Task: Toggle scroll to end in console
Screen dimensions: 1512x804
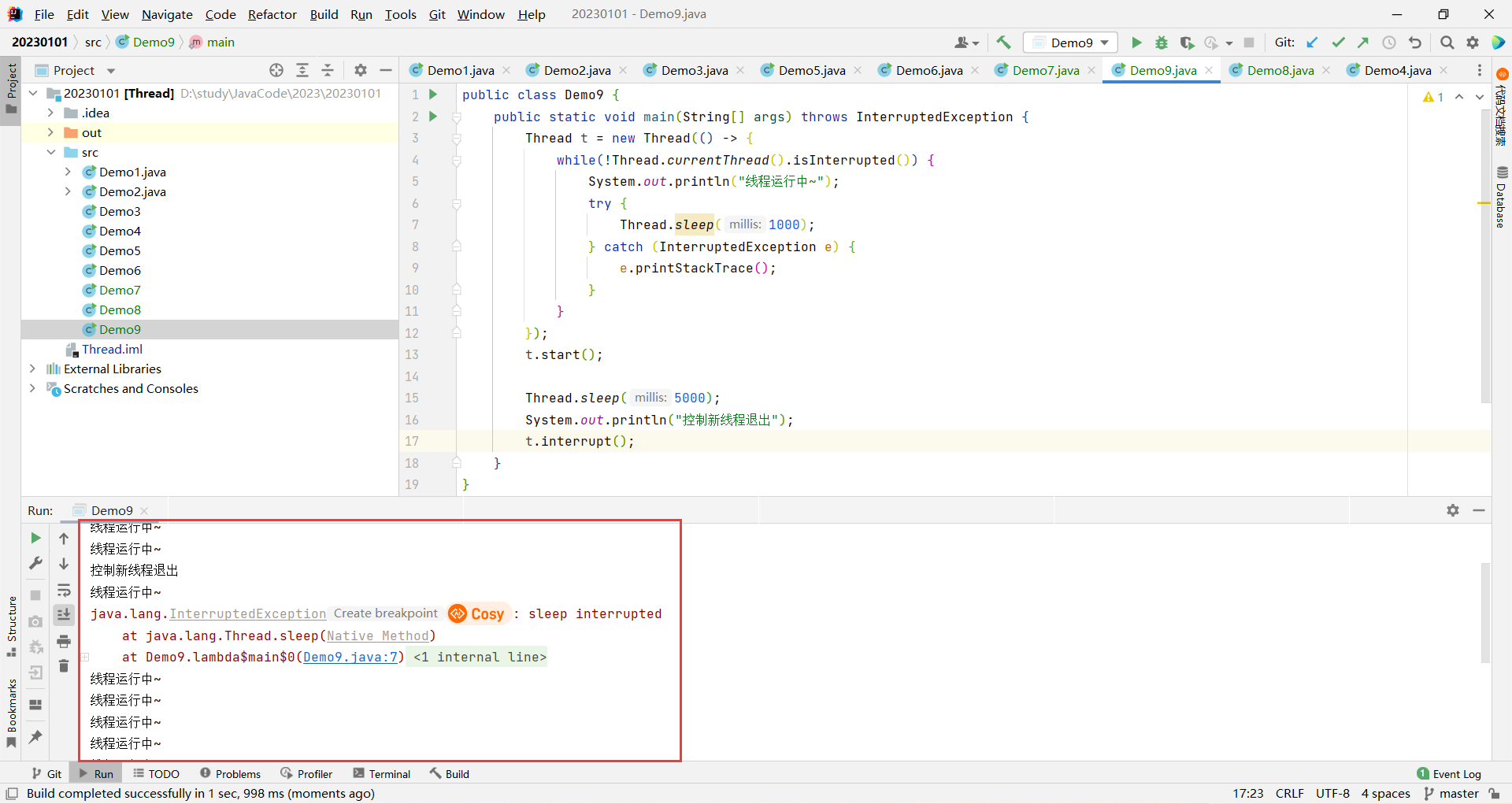Action: pyautogui.click(x=64, y=615)
